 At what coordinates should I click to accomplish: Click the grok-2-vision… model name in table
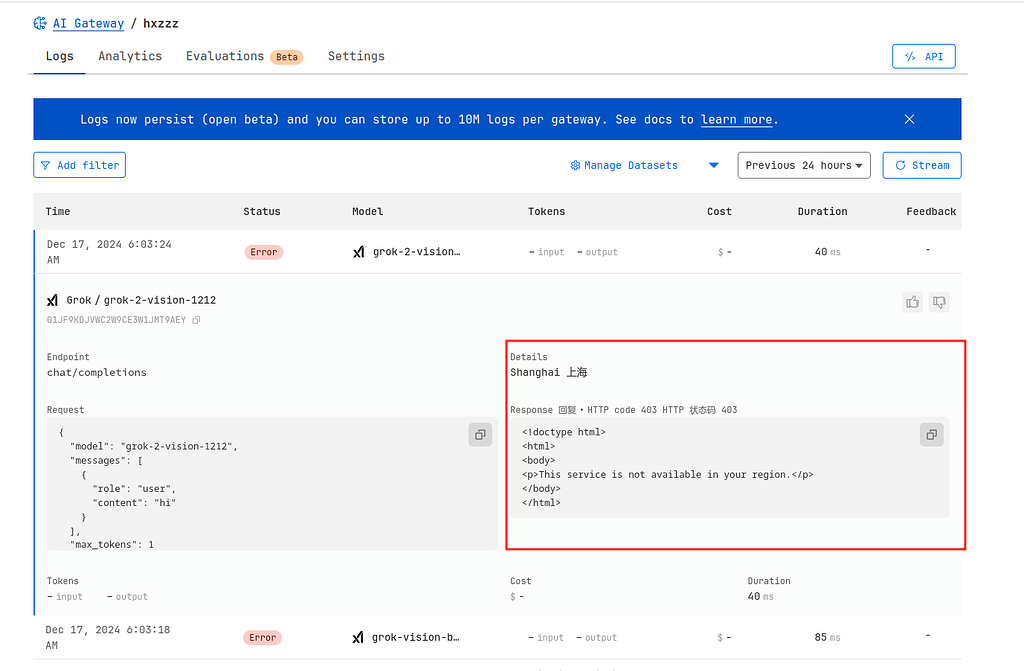[x=417, y=252]
